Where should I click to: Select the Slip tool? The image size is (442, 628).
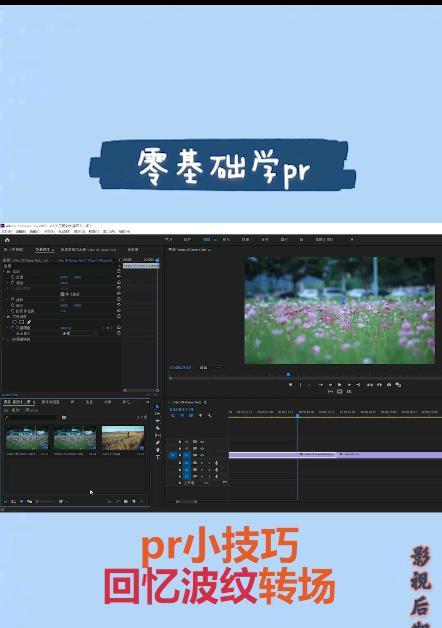pyautogui.click(x=157, y=435)
